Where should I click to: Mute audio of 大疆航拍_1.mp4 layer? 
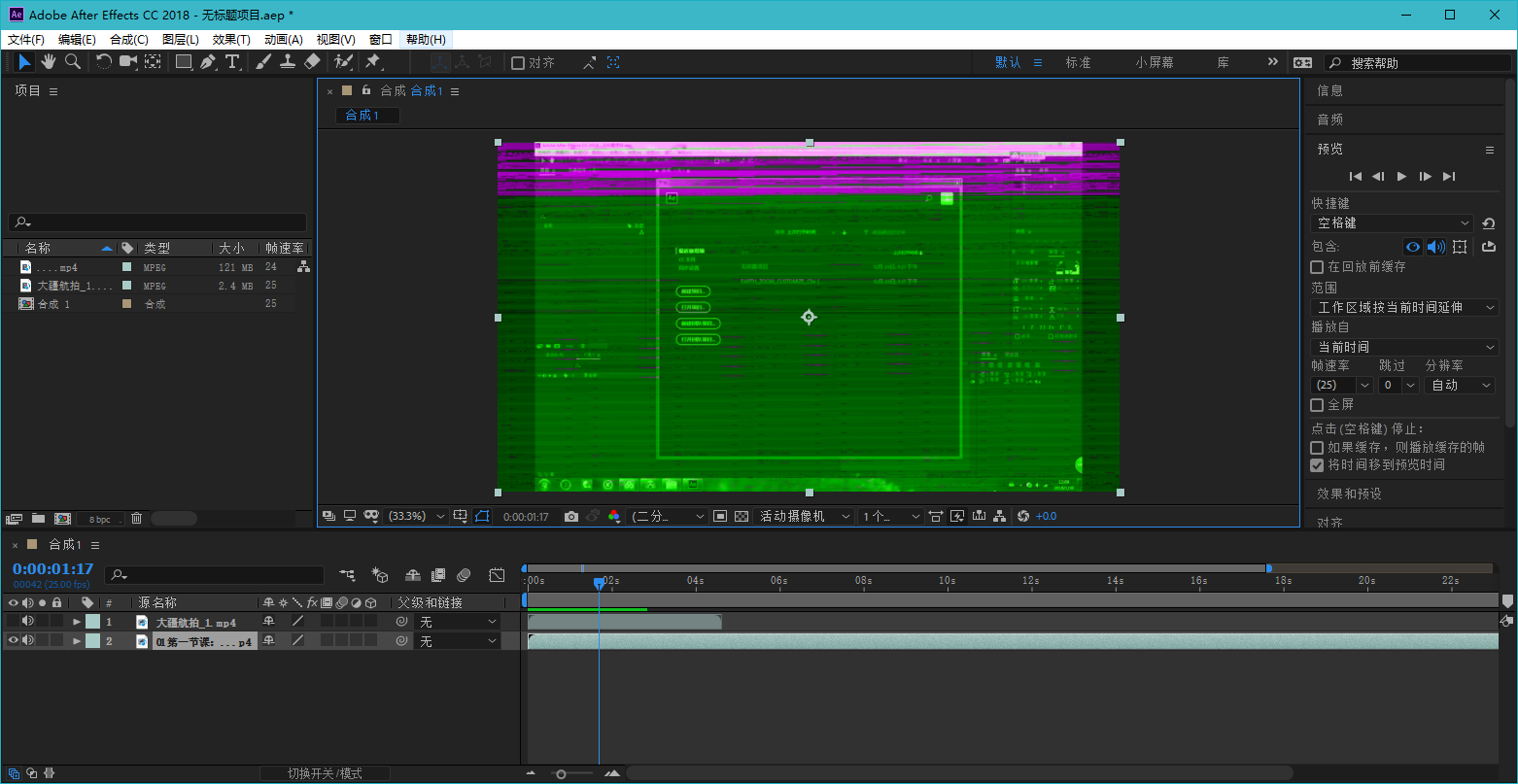click(28, 622)
